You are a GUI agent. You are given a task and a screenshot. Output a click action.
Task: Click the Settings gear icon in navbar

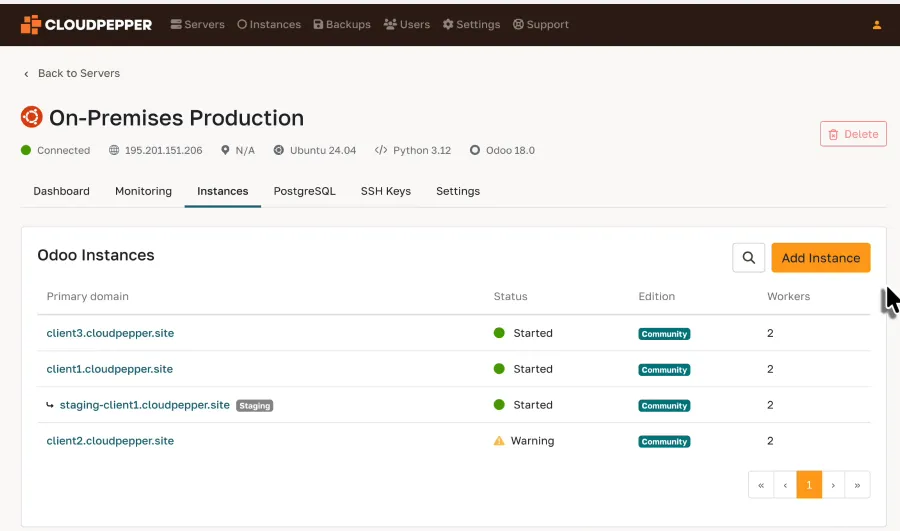[448, 24]
